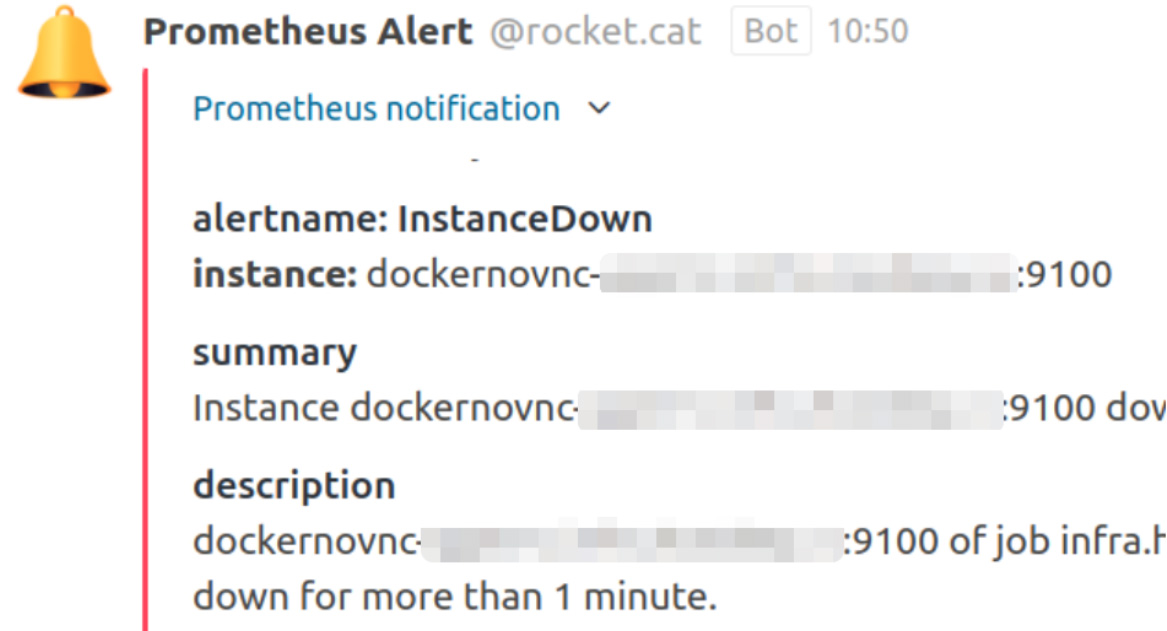Open the Prometheus notification title link
1167x631 pixels.
click(376, 108)
